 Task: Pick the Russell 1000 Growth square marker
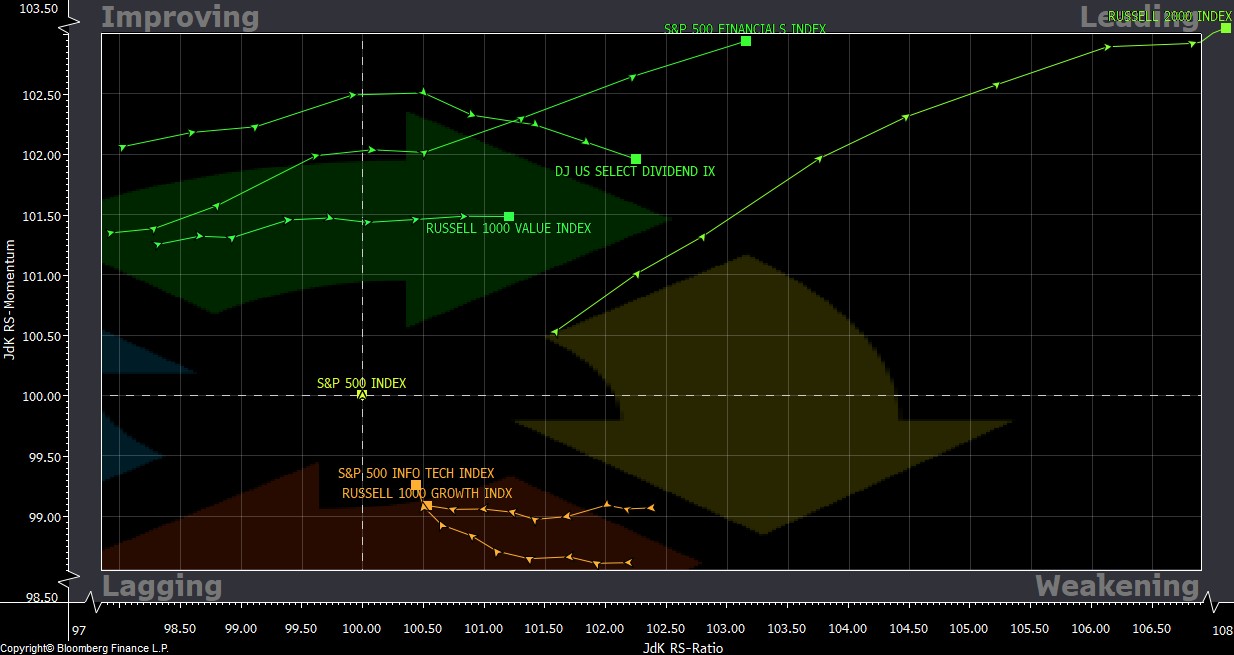pyautogui.click(x=427, y=505)
